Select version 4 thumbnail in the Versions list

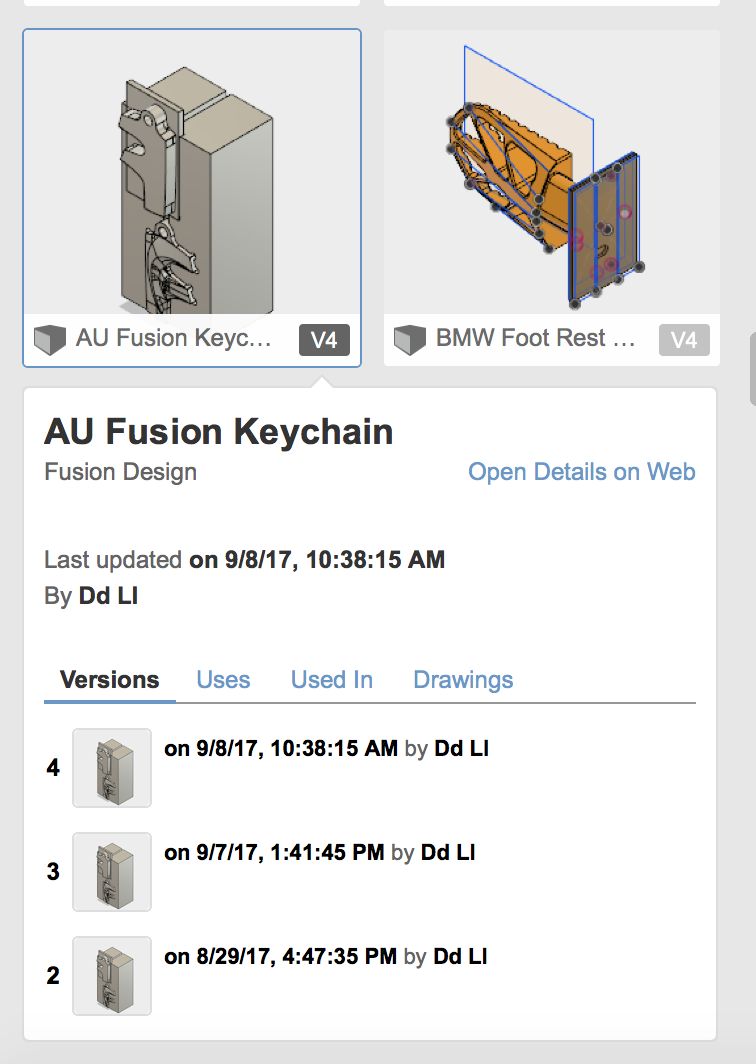[111, 768]
